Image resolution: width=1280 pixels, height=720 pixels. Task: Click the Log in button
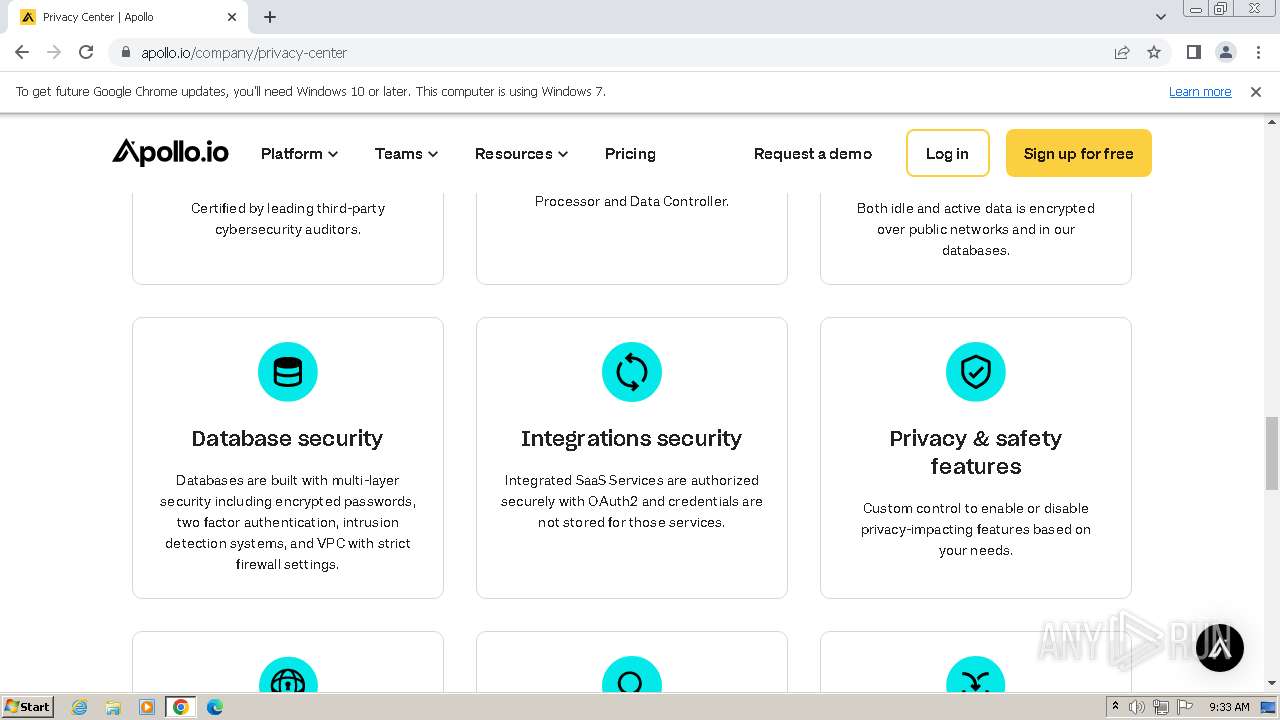point(947,153)
